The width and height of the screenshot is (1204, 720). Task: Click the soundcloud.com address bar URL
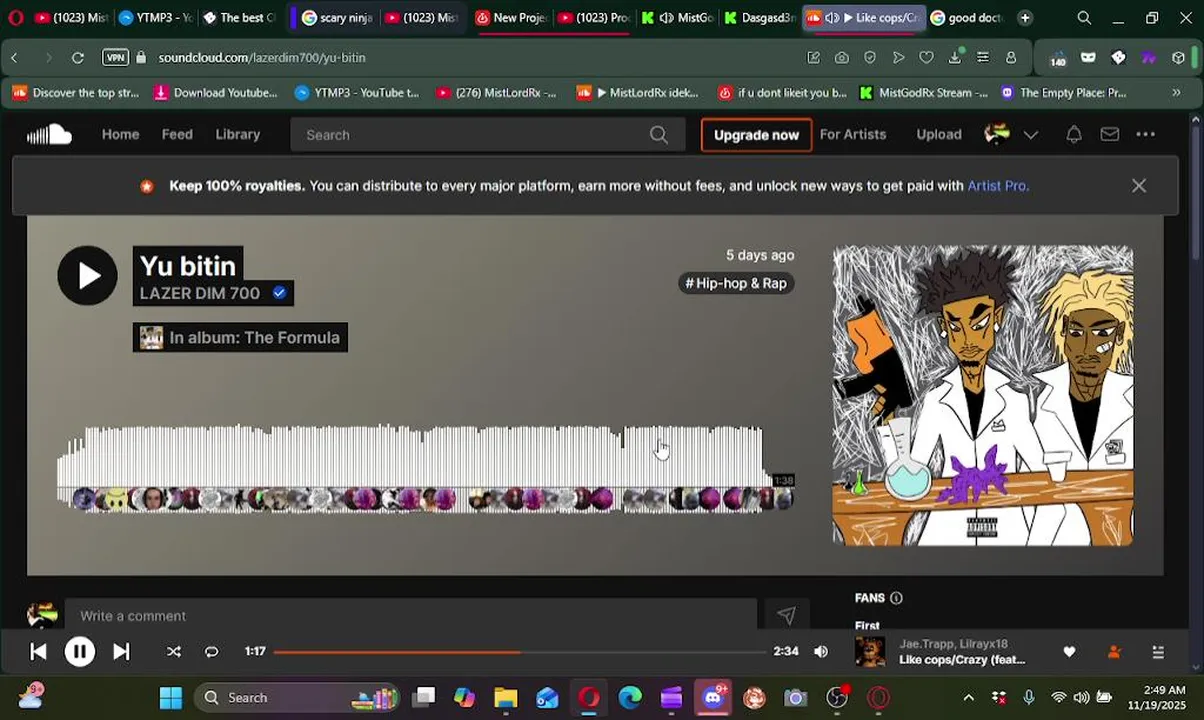tap(262, 58)
